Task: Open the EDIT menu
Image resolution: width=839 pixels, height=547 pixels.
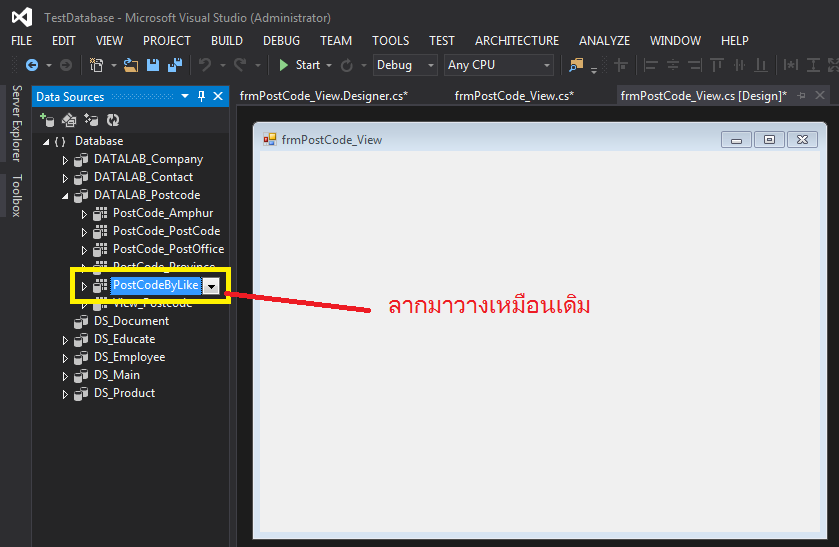Action: click(64, 41)
